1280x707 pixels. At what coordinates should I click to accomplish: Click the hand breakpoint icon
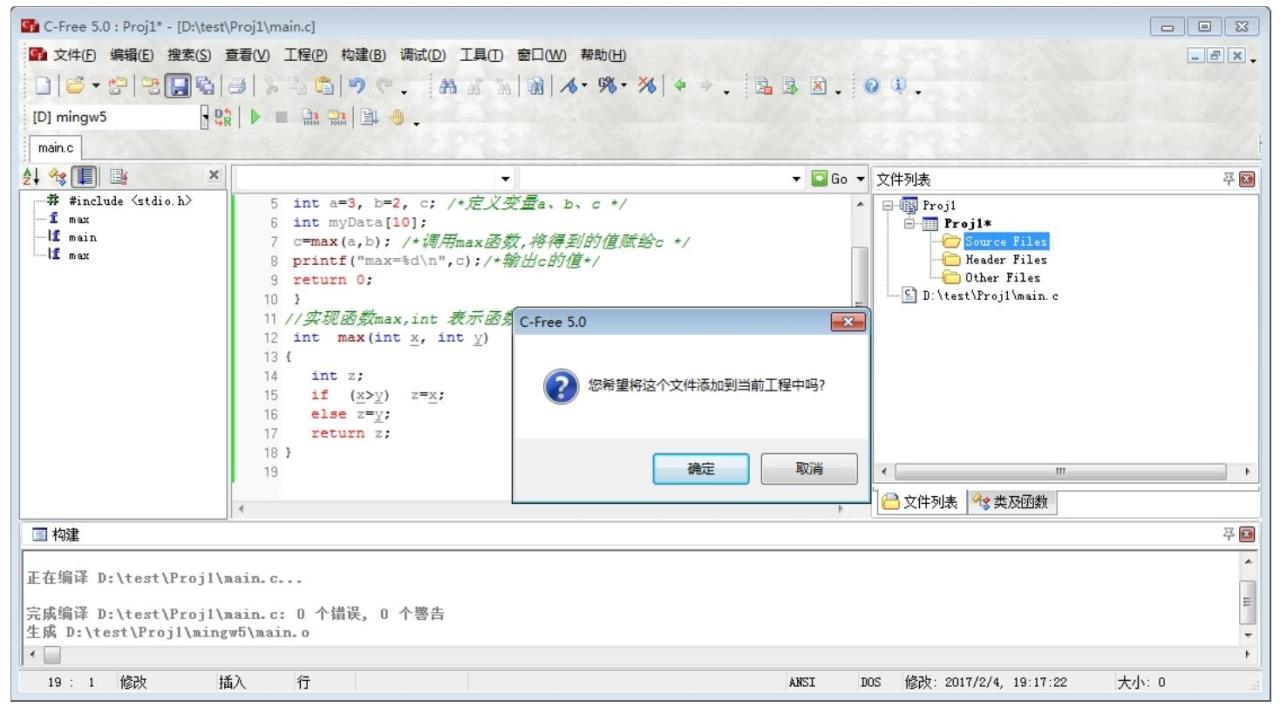pyautogui.click(x=397, y=117)
